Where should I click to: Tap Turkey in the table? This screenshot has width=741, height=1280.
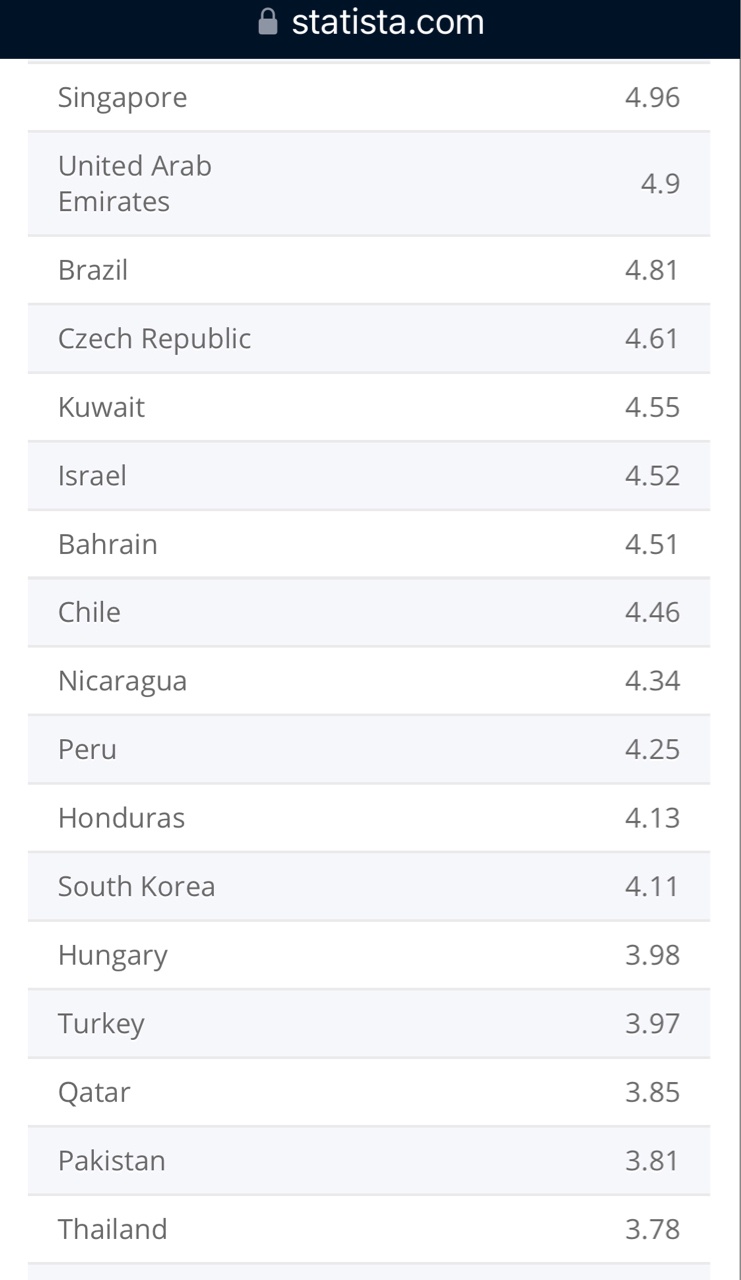(x=101, y=1023)
